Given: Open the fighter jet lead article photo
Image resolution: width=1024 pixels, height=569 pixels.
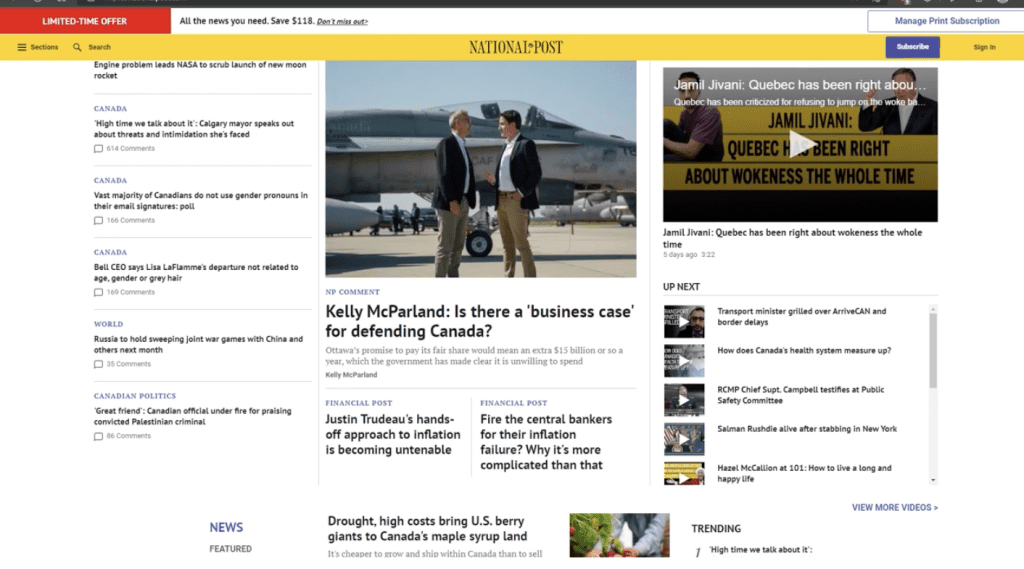Looking at the screenshot, I should [481, 169].
